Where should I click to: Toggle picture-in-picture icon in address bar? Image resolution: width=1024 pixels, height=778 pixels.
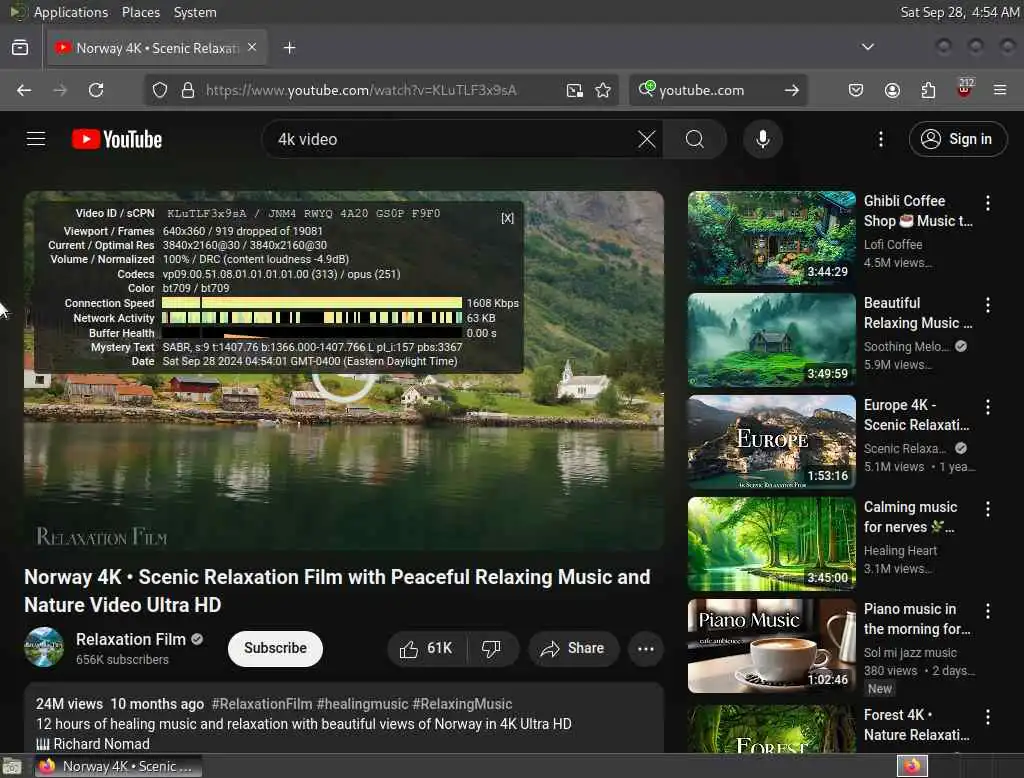click(x=575, y=90)
